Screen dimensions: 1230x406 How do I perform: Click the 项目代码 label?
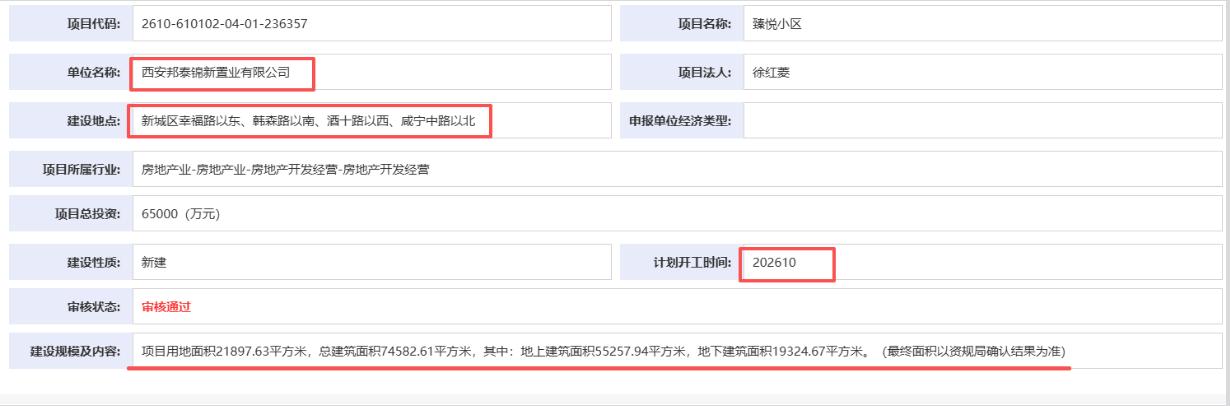(x=92, y=24)
